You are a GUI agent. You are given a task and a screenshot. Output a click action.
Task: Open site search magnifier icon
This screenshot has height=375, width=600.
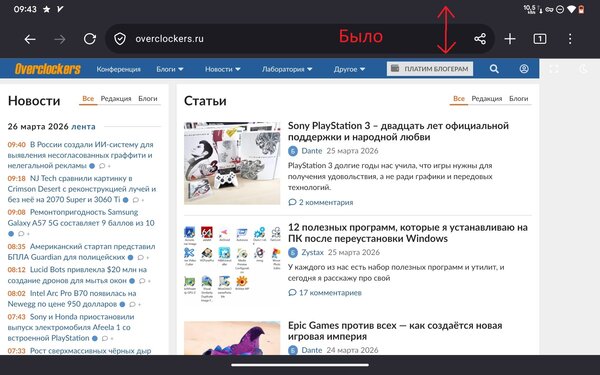coord(494,69)
